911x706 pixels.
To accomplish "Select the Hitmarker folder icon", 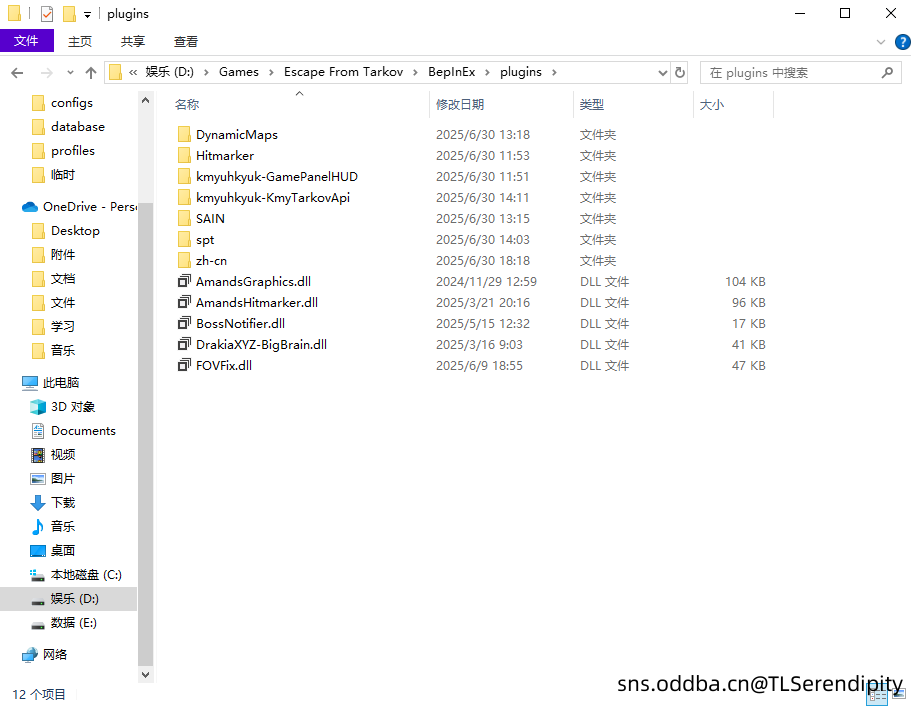I will (x=184, y=156).
